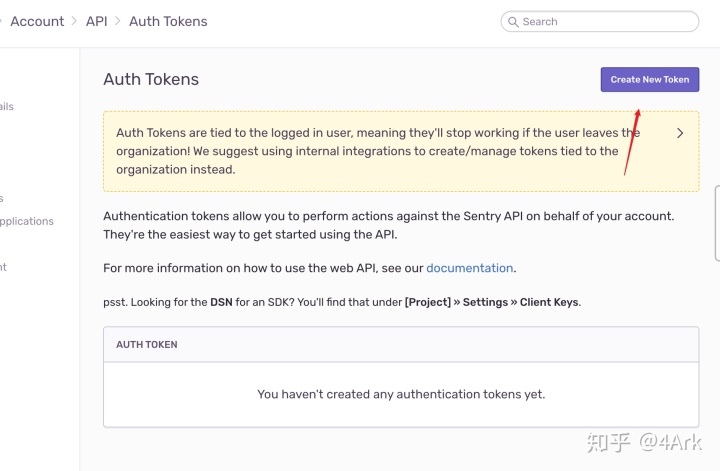Click the 'Client Keys' bold text
The image size is (720, 471).
click(549, 302)
